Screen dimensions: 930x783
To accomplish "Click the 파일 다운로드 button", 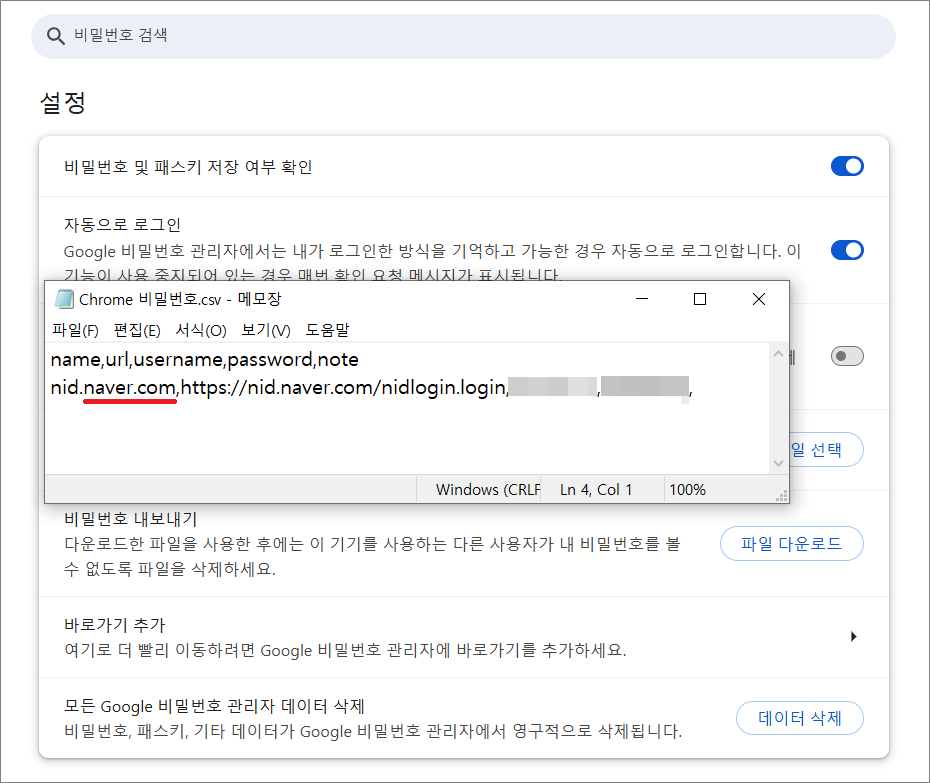I will 791,543.
